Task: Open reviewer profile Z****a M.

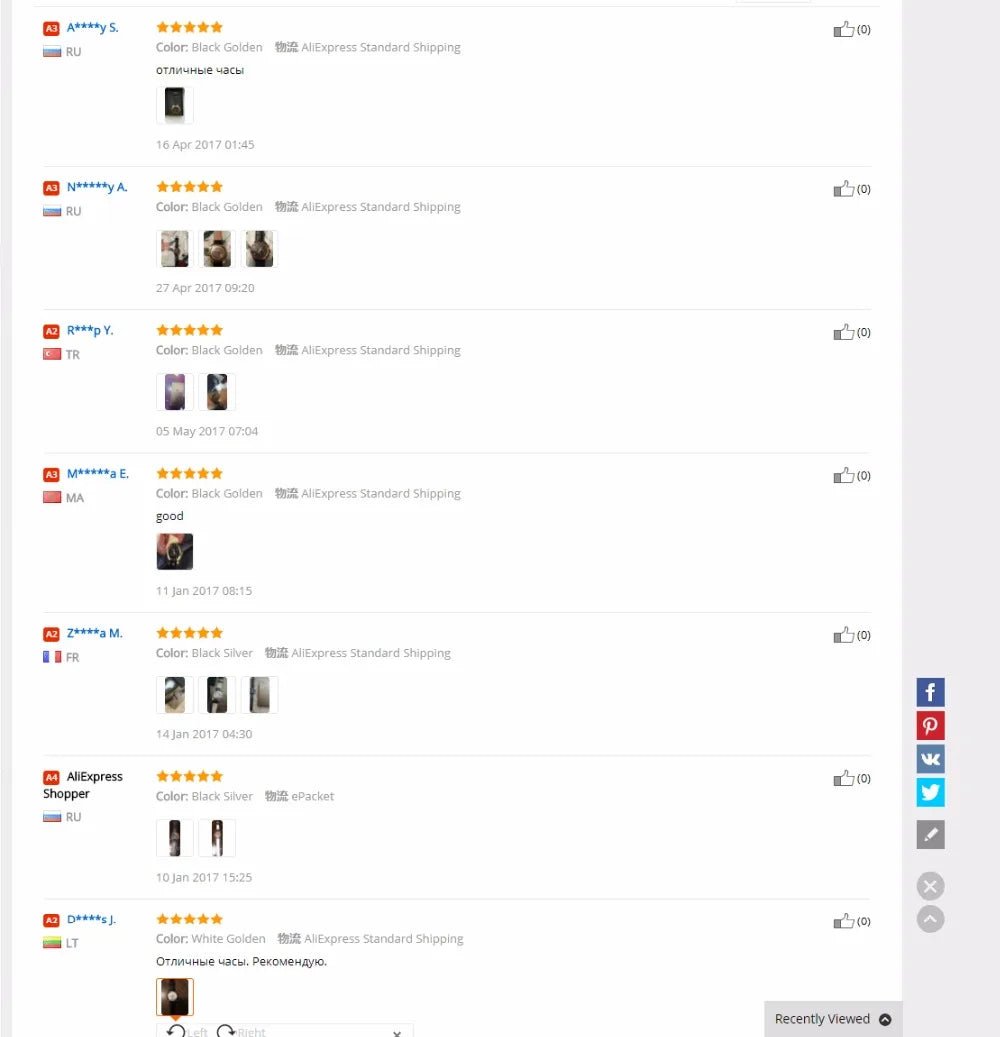Action: (x=95, y=634)
